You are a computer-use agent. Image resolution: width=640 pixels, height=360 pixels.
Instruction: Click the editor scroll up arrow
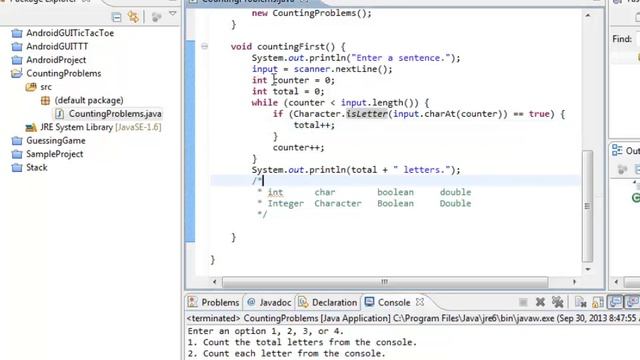point(588,16)
